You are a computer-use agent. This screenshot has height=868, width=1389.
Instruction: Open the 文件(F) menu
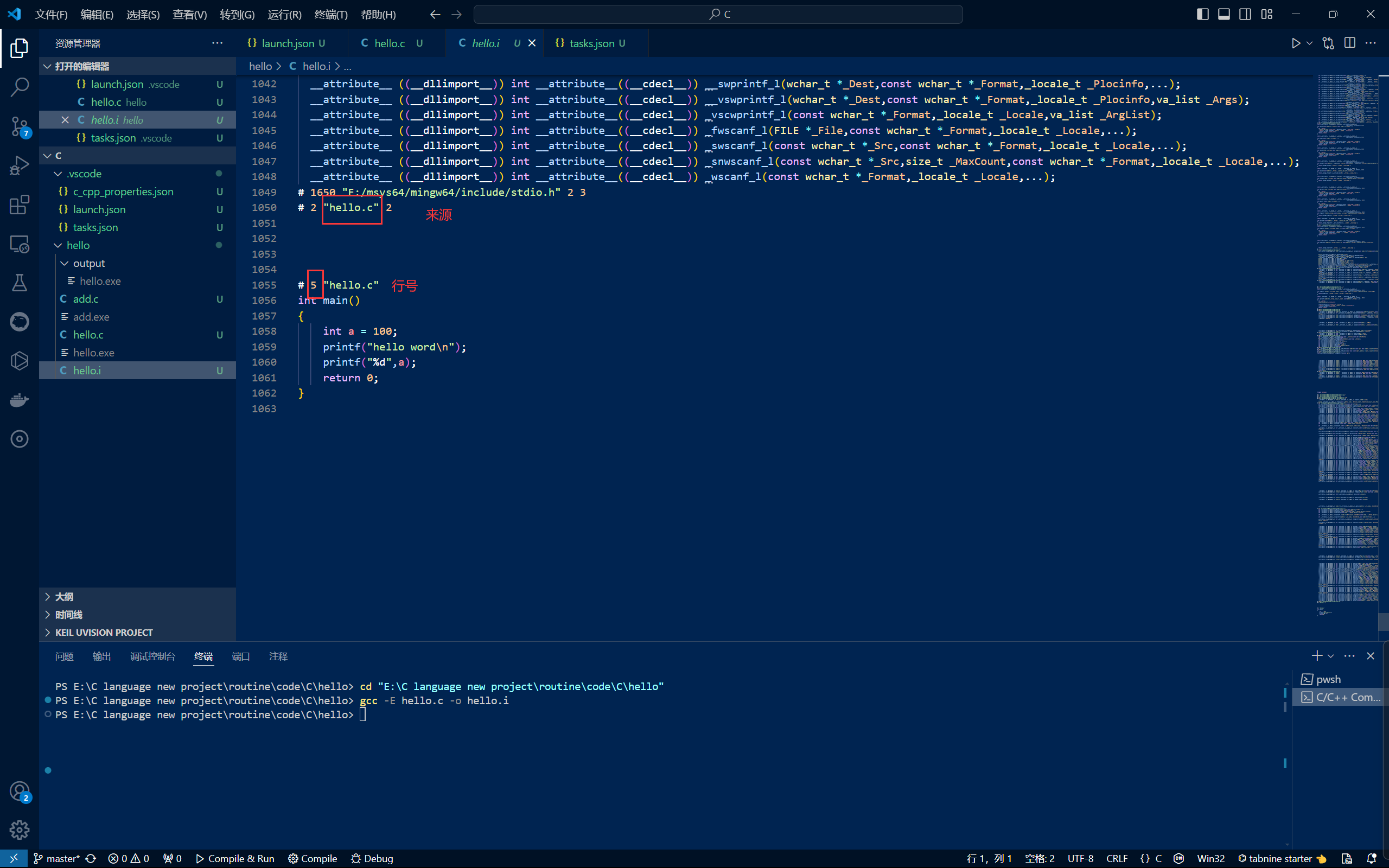(x=51, y=14)
